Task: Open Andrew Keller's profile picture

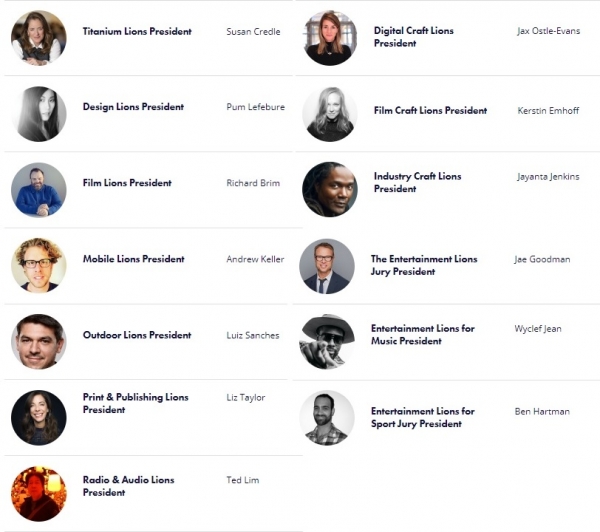Action: tap(39, 266)
